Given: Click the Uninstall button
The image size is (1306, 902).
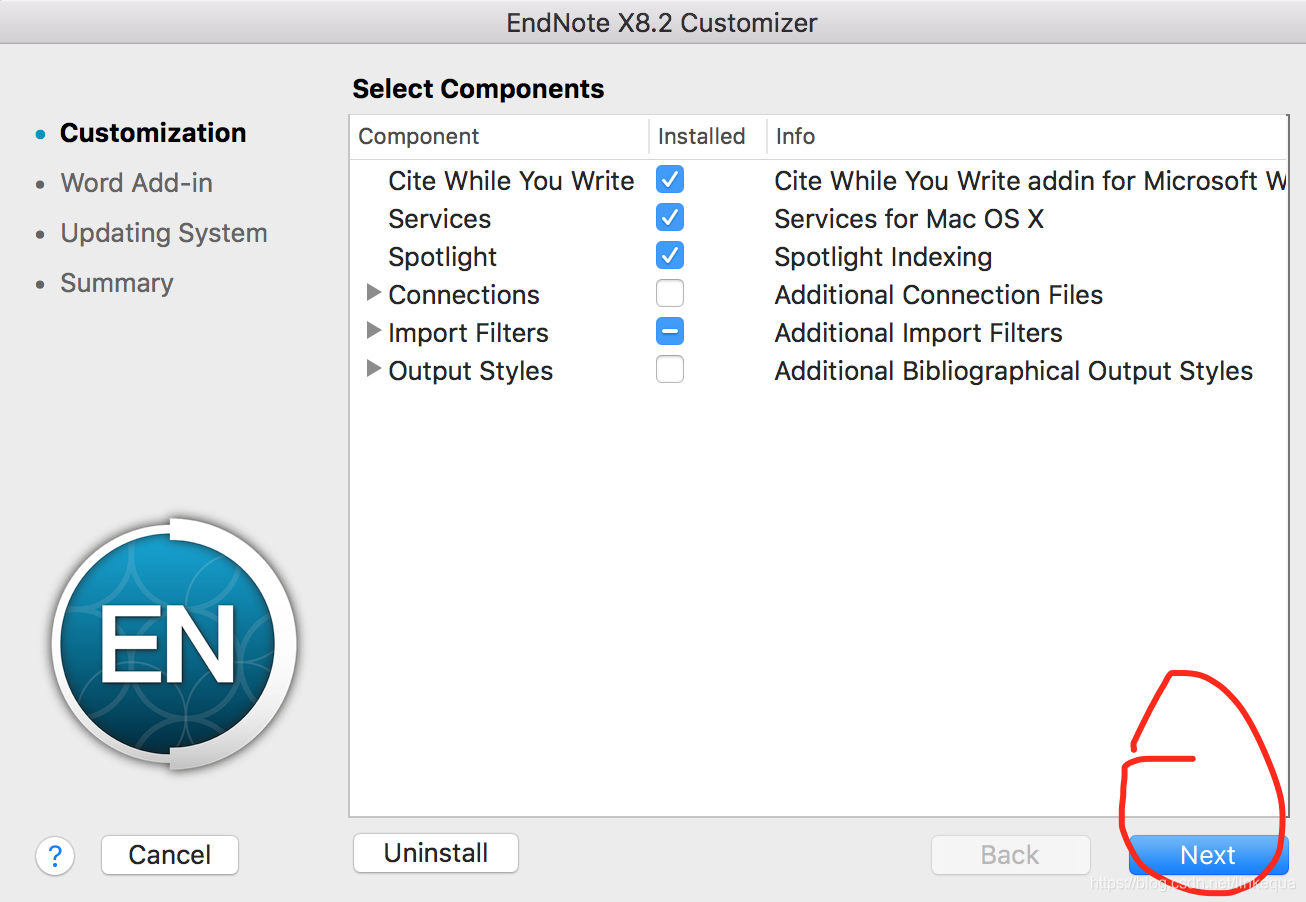Looking at the screenshot, I should click(435, 853).
